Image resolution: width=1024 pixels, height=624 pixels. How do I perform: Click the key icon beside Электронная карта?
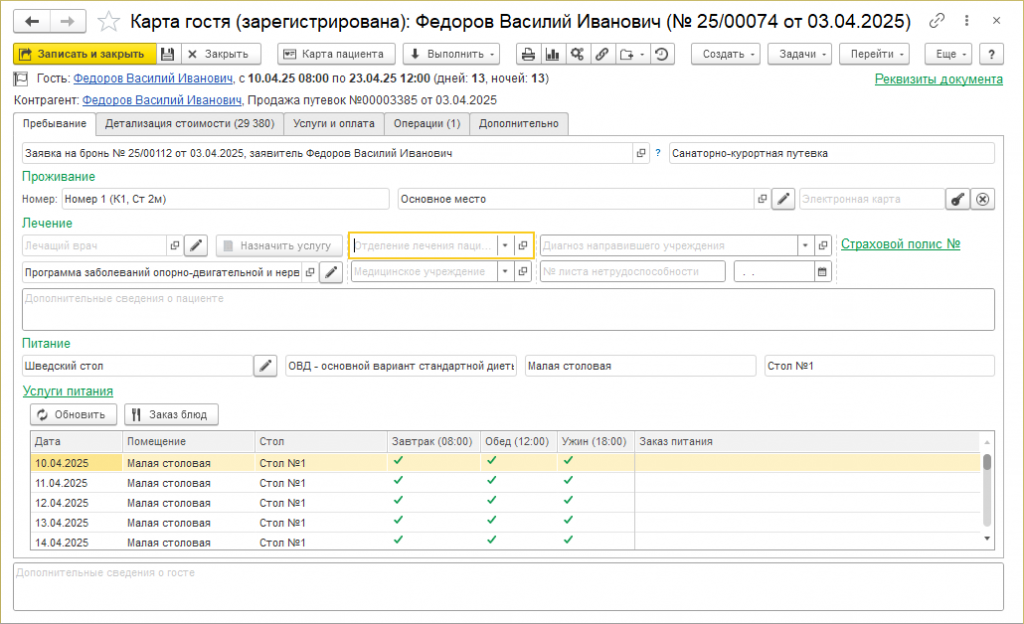pos(957,199)
